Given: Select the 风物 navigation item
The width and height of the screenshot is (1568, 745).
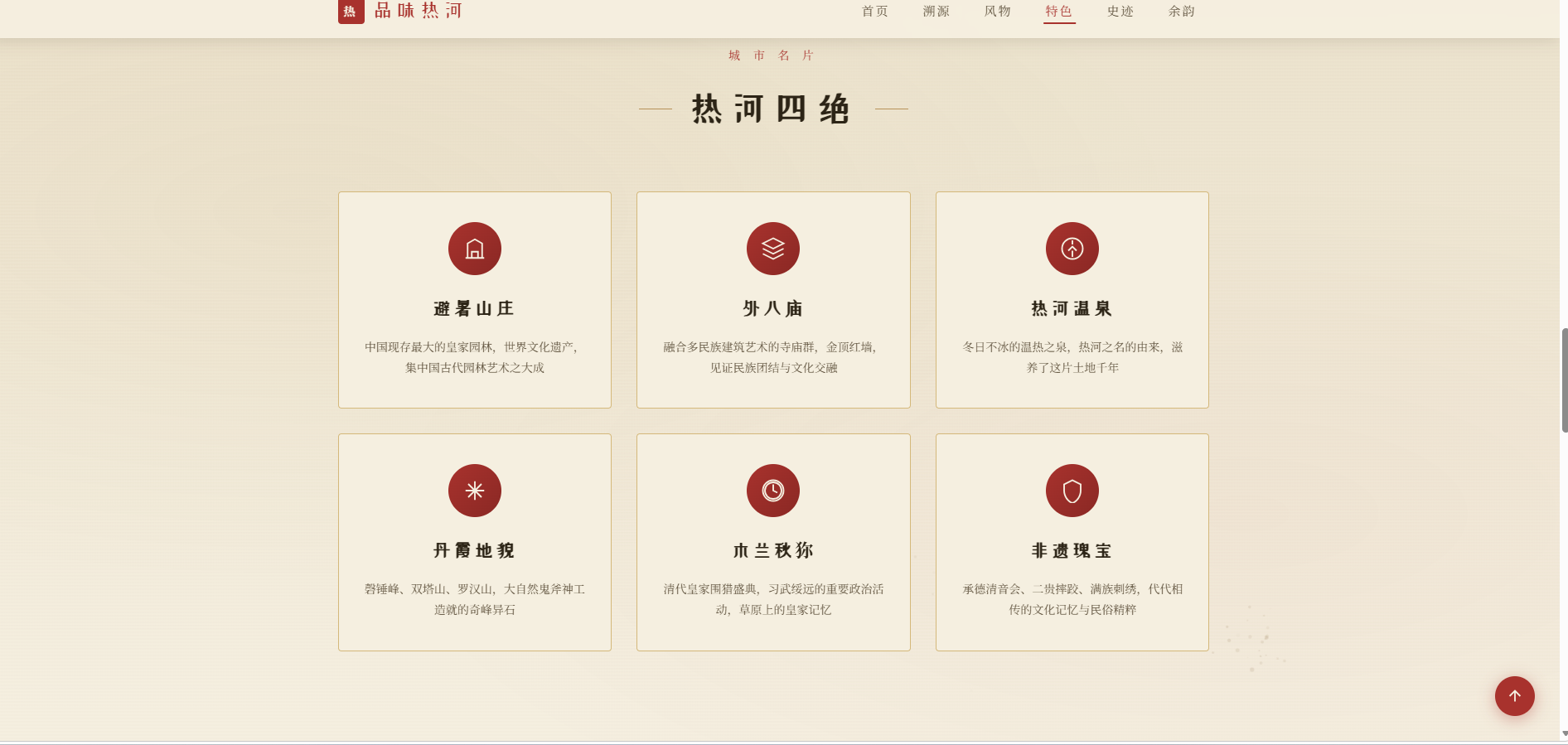Looking at the screenshot, I should click(x=998, y=12).
